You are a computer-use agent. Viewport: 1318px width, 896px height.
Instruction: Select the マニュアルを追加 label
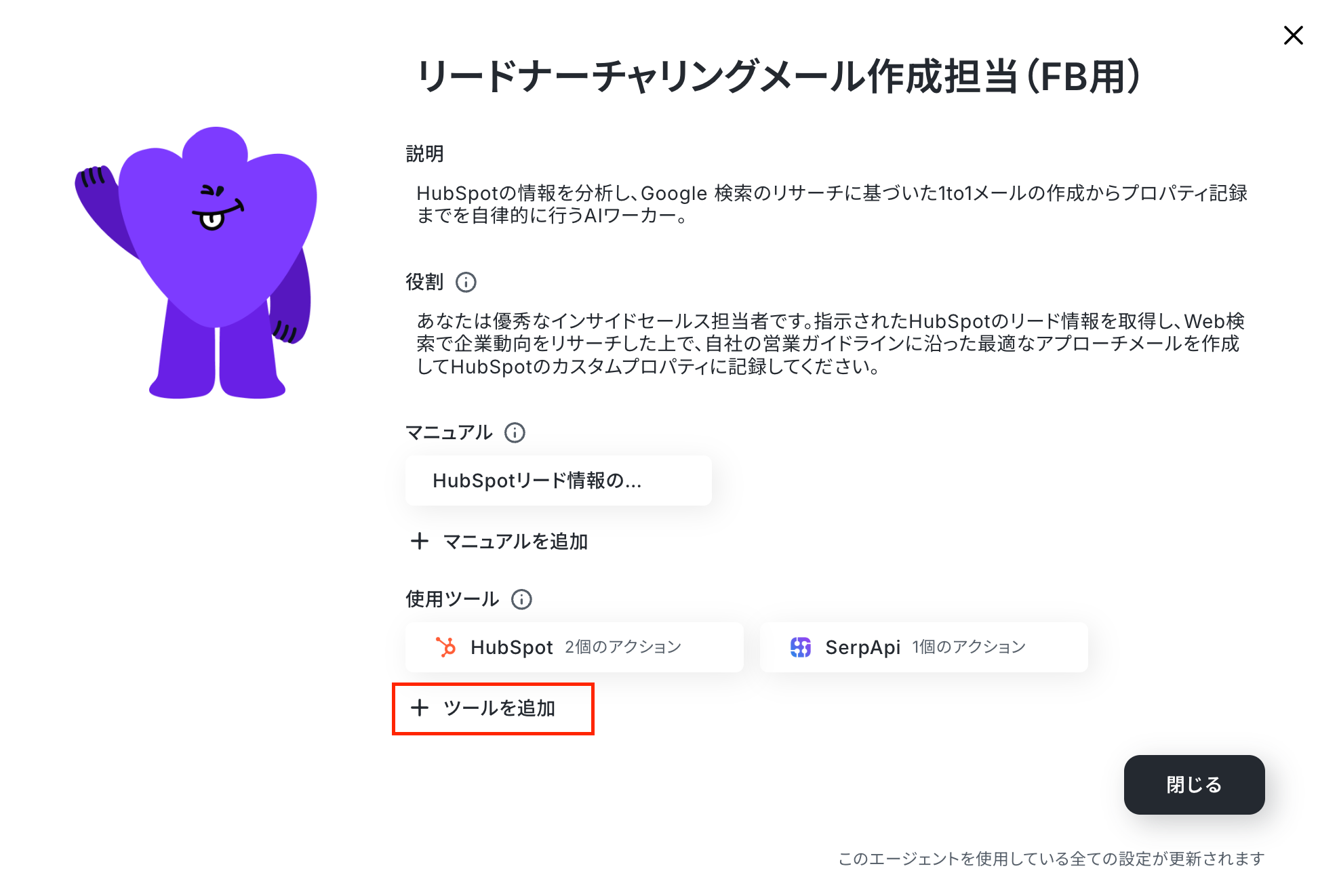(515, 541)
